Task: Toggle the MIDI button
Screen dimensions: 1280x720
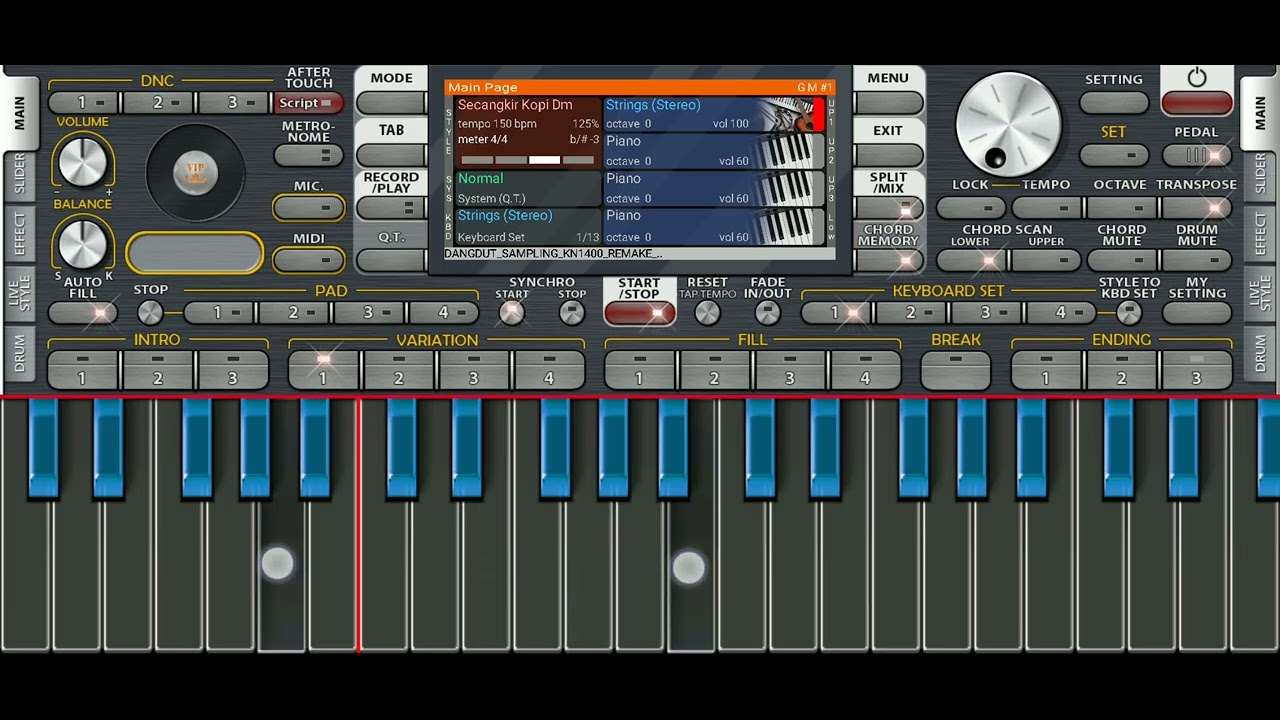Action: click(308, 260)
